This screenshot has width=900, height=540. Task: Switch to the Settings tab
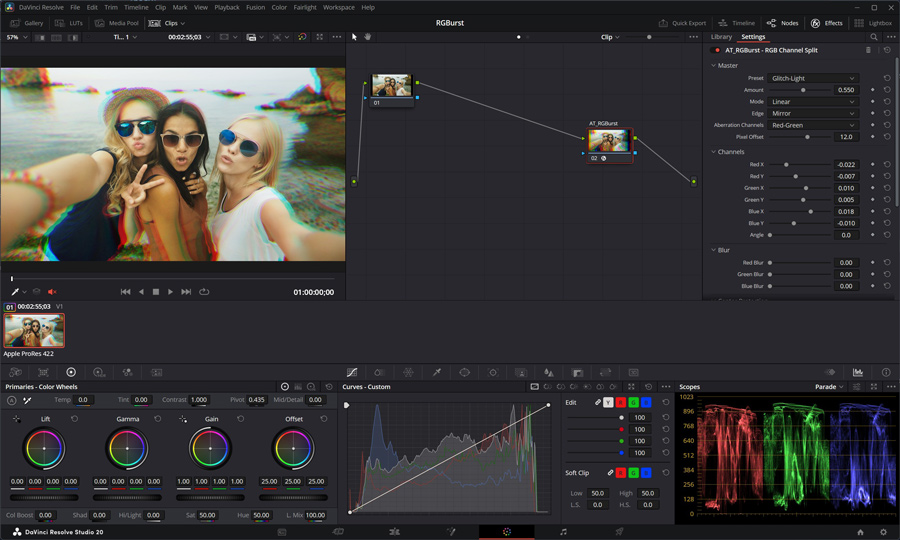pyautogui.click(x=753, y=37)
